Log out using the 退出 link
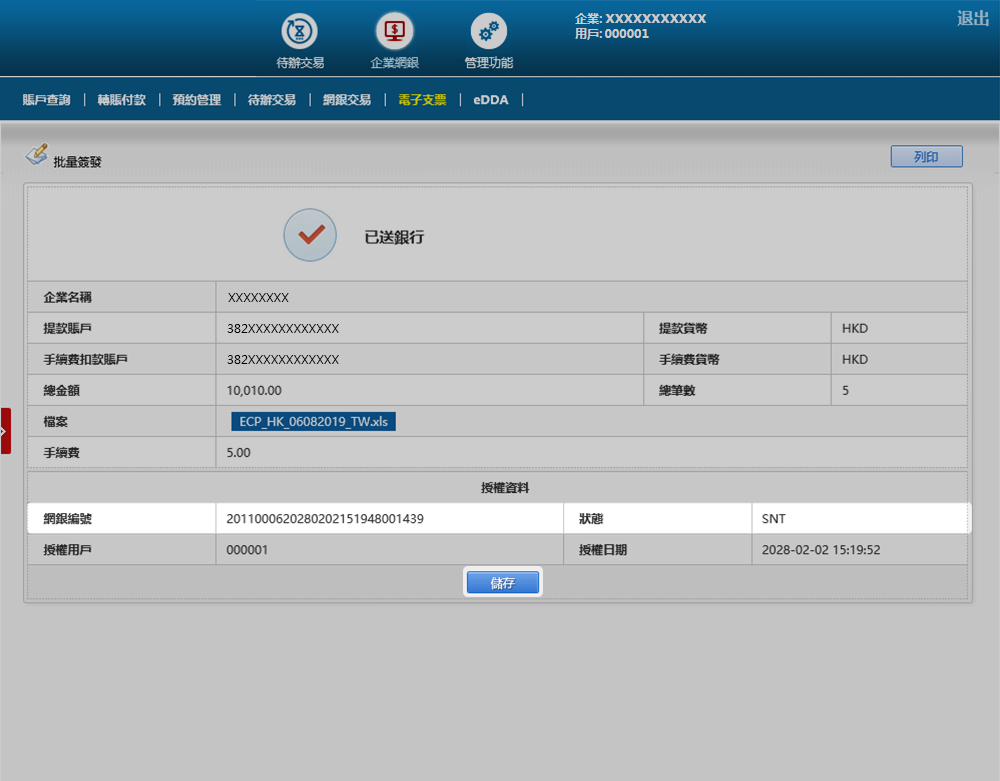The image size is (1000, 781). click(x=972, y=18)
